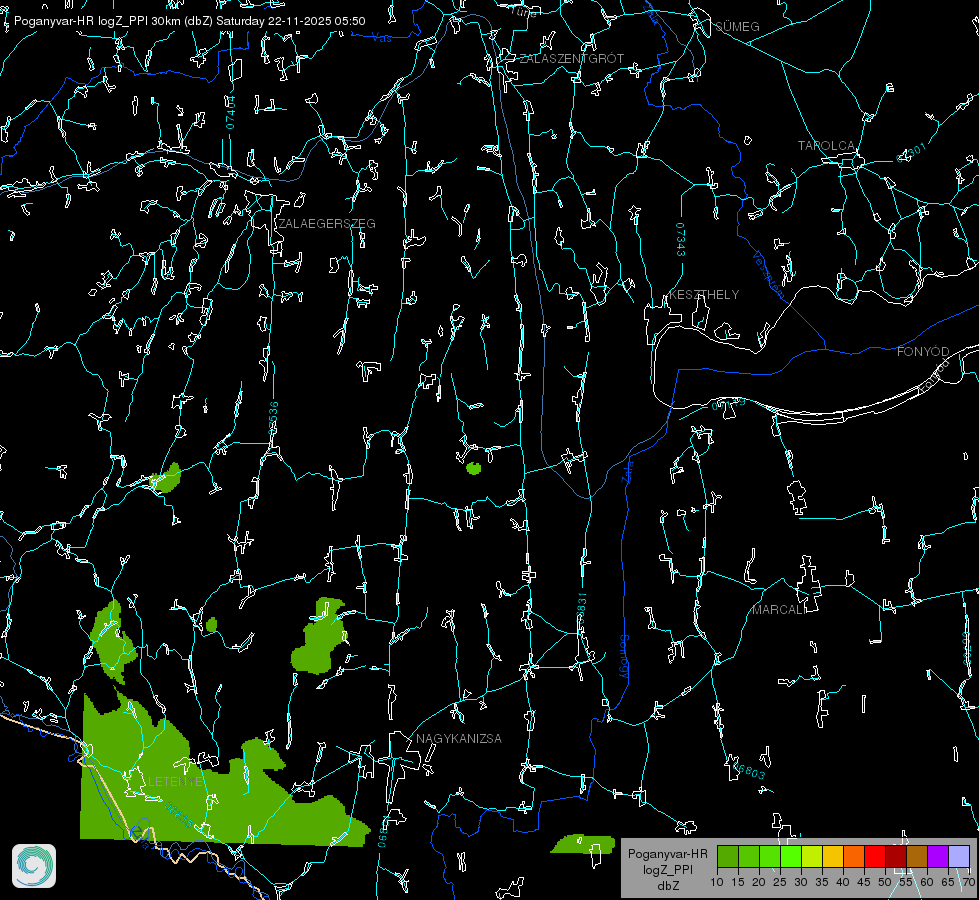Pick the 40–45 dBZ orange swatch
The image size is (979, 900).
854,856
